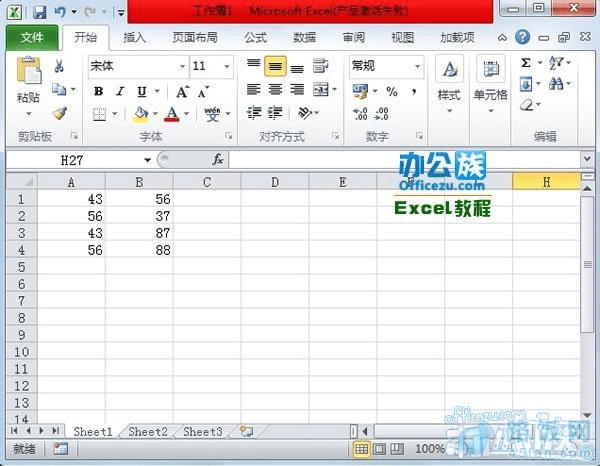Click the Insert Worksheet tab icon
This screenshot has width=600, height=466.
(x=246, y=432)
